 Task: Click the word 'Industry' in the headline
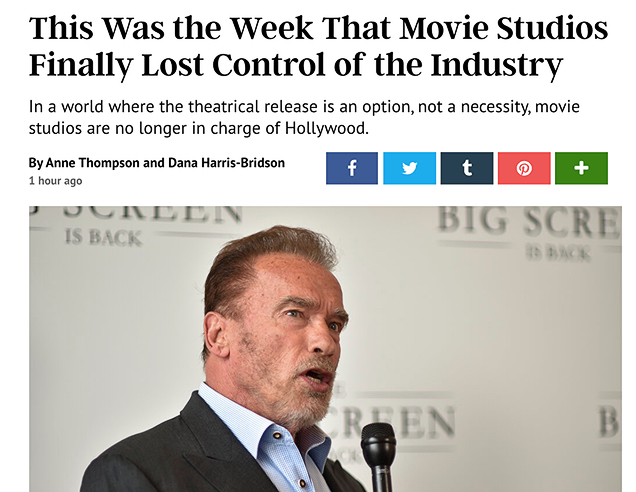click(x=496, y=65)
